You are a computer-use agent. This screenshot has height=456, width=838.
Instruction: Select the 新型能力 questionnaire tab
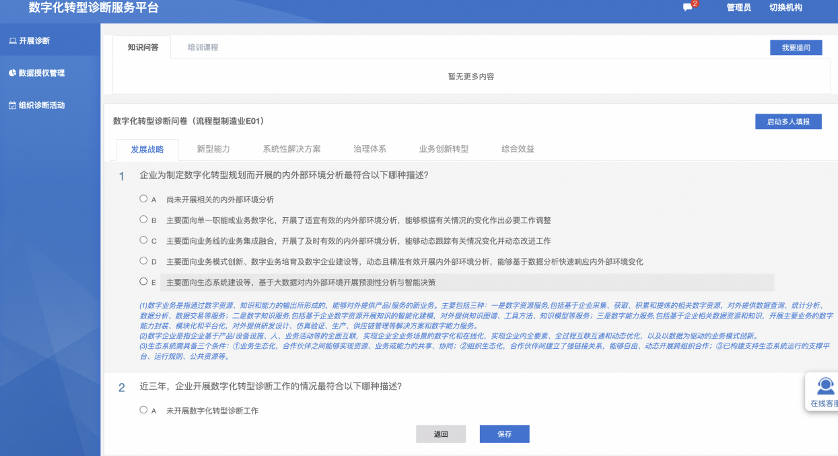pos(213,149)
